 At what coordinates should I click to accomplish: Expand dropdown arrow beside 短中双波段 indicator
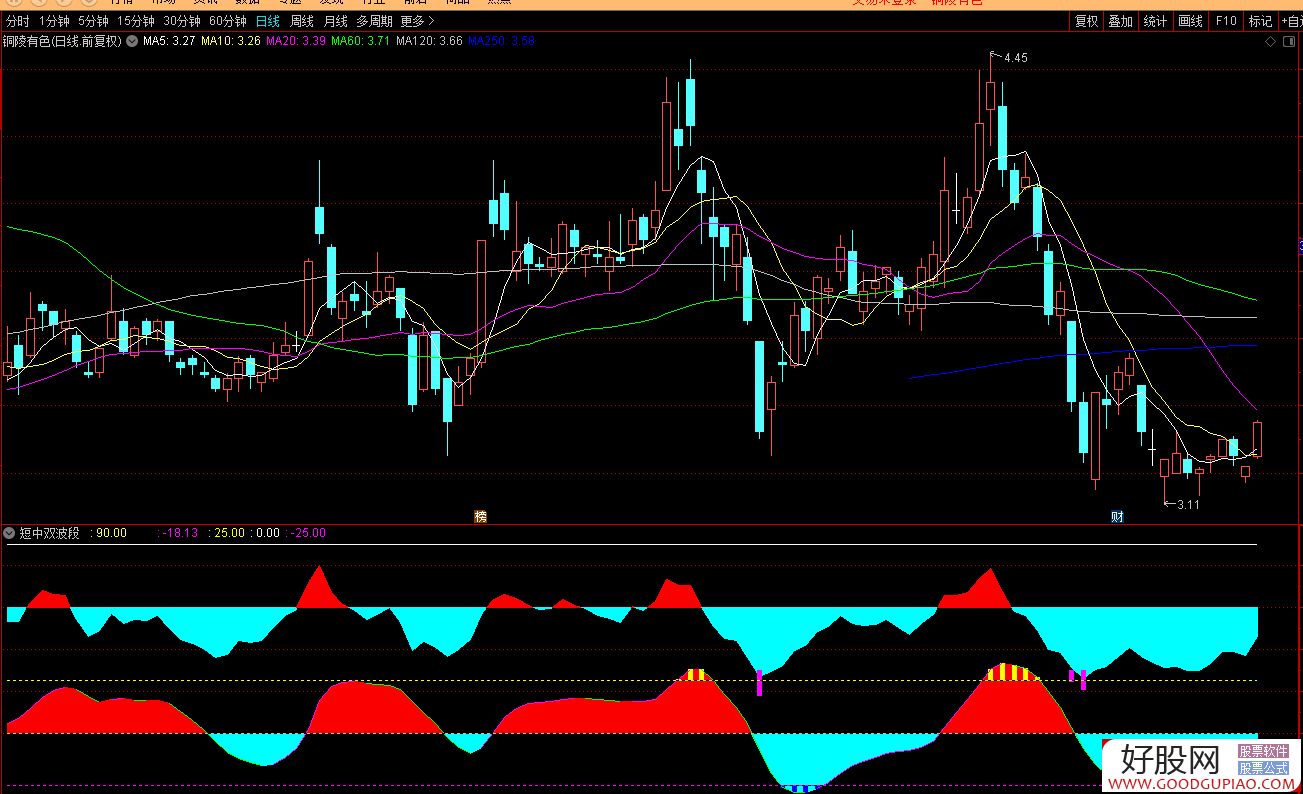tap(10, 533)
